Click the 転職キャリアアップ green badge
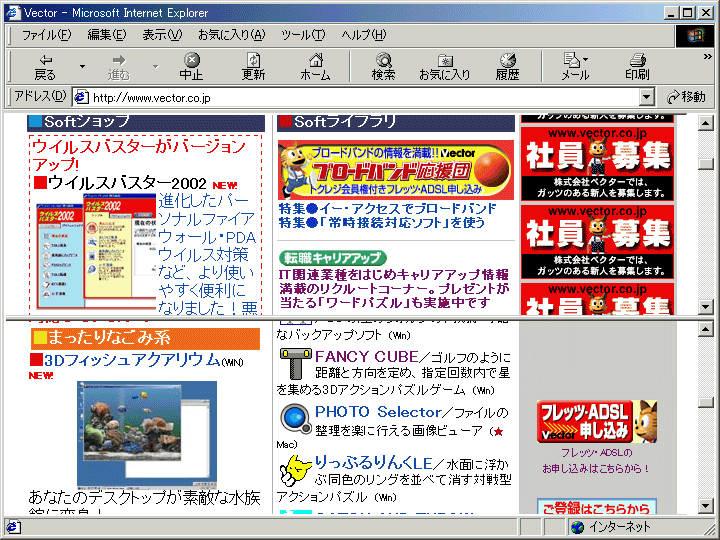The height and width of the screenshot is (540, 720). pyautogui.click(x=332, y=258)
